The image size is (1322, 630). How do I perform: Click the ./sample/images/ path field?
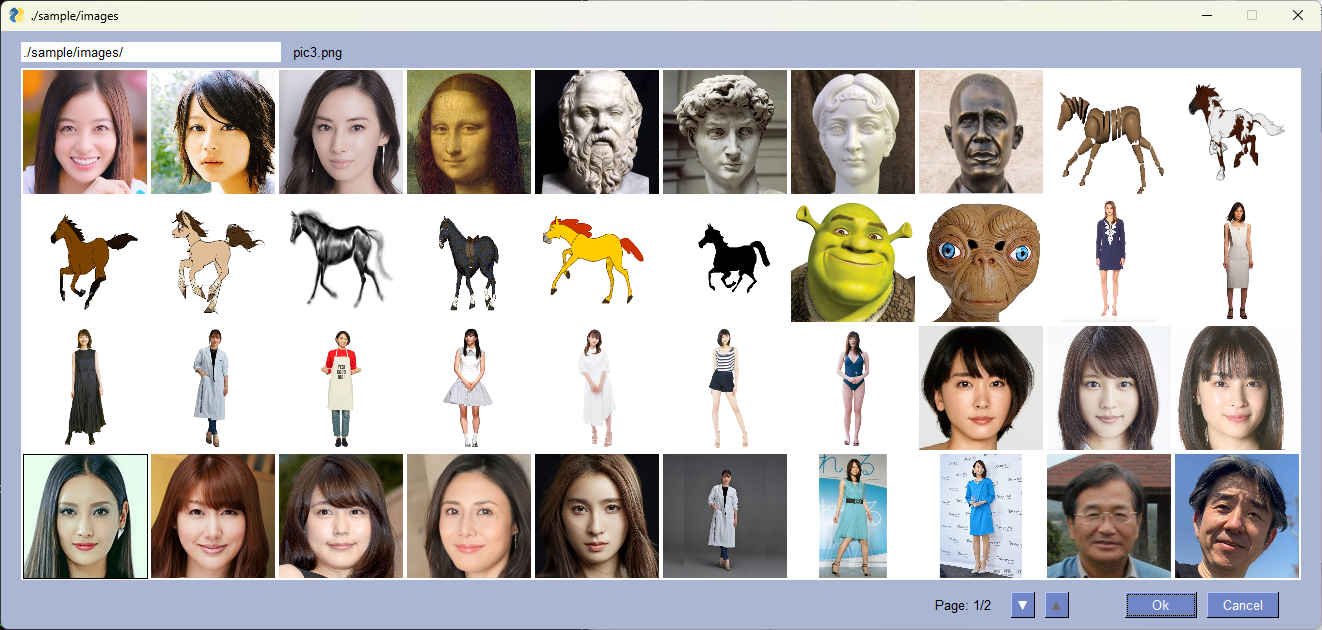[150, 52]
